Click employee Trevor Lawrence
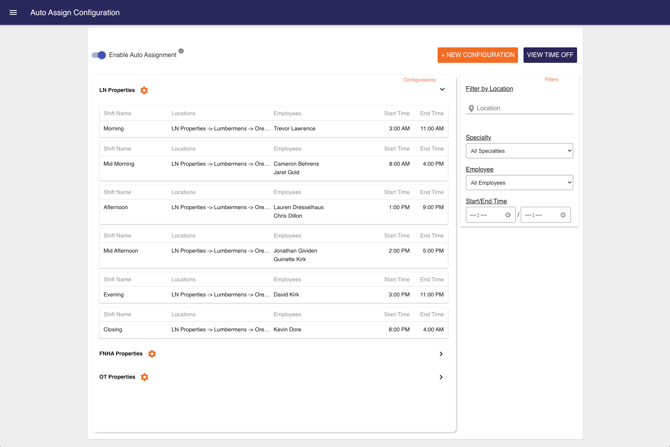The height and width of the screenshot is (447, 670). (x=294, y=129)
